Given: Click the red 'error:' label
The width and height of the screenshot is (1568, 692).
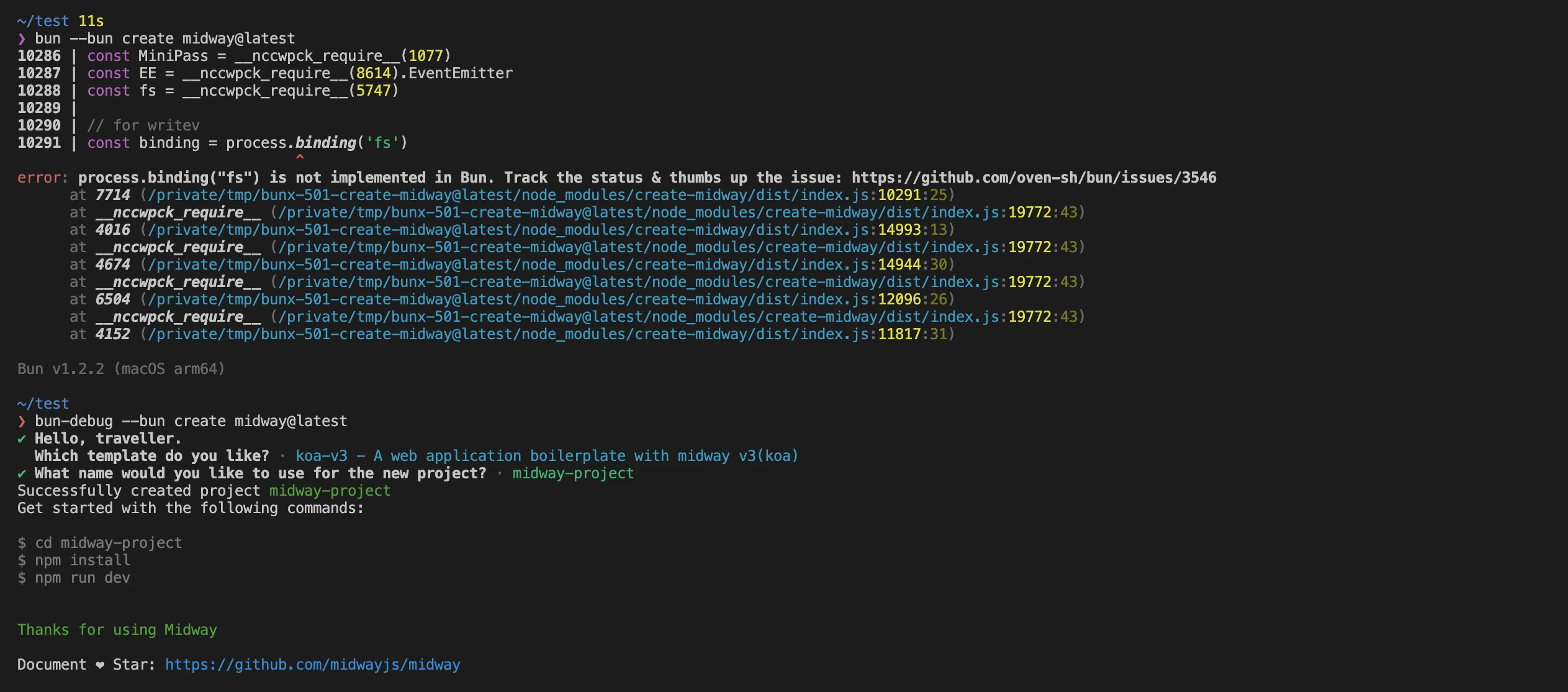Looking at the screenshot, I should pyautogui.click(x=43, y=178).
